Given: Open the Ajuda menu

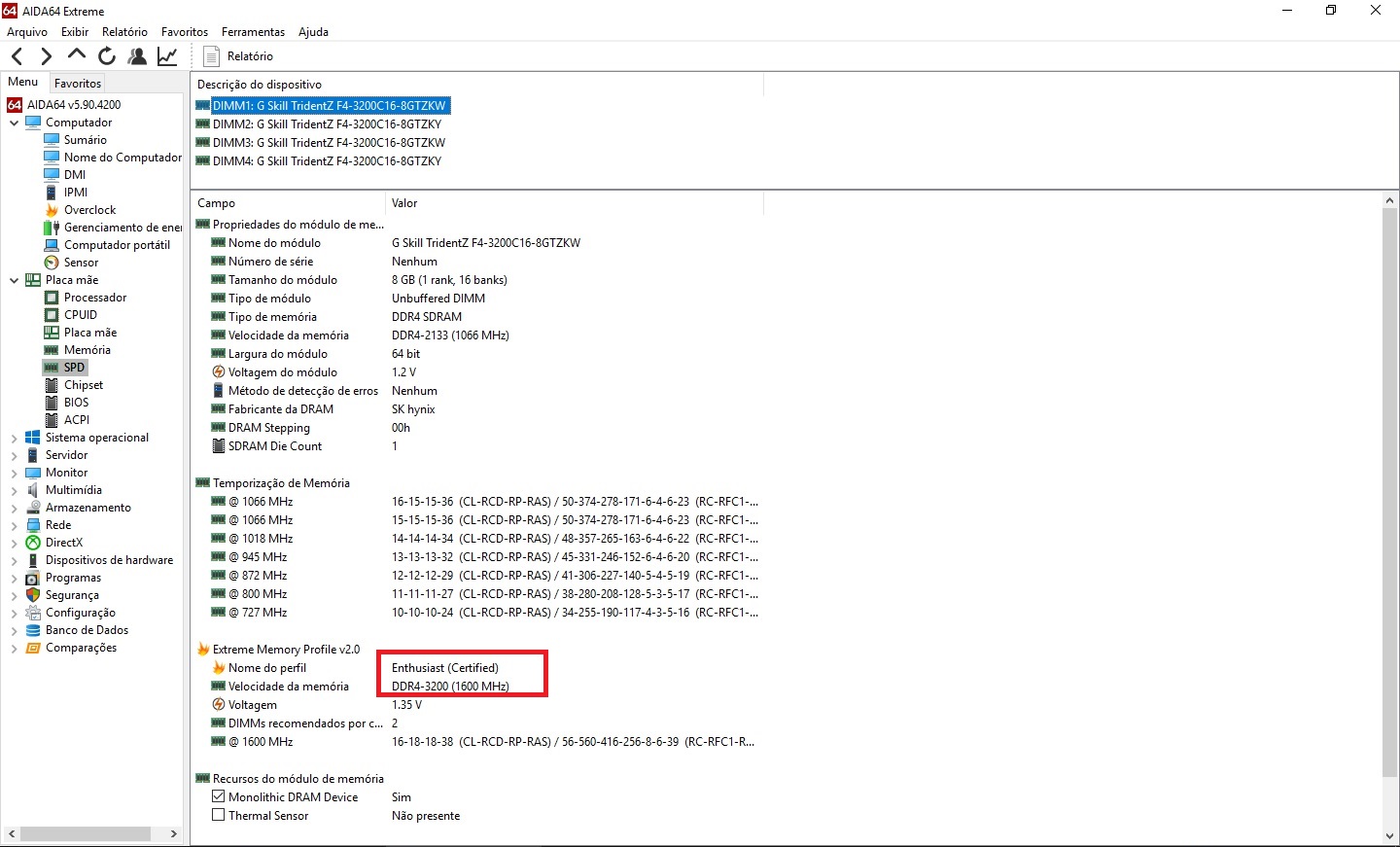Looking at the screenshot, I should point(313,31).
